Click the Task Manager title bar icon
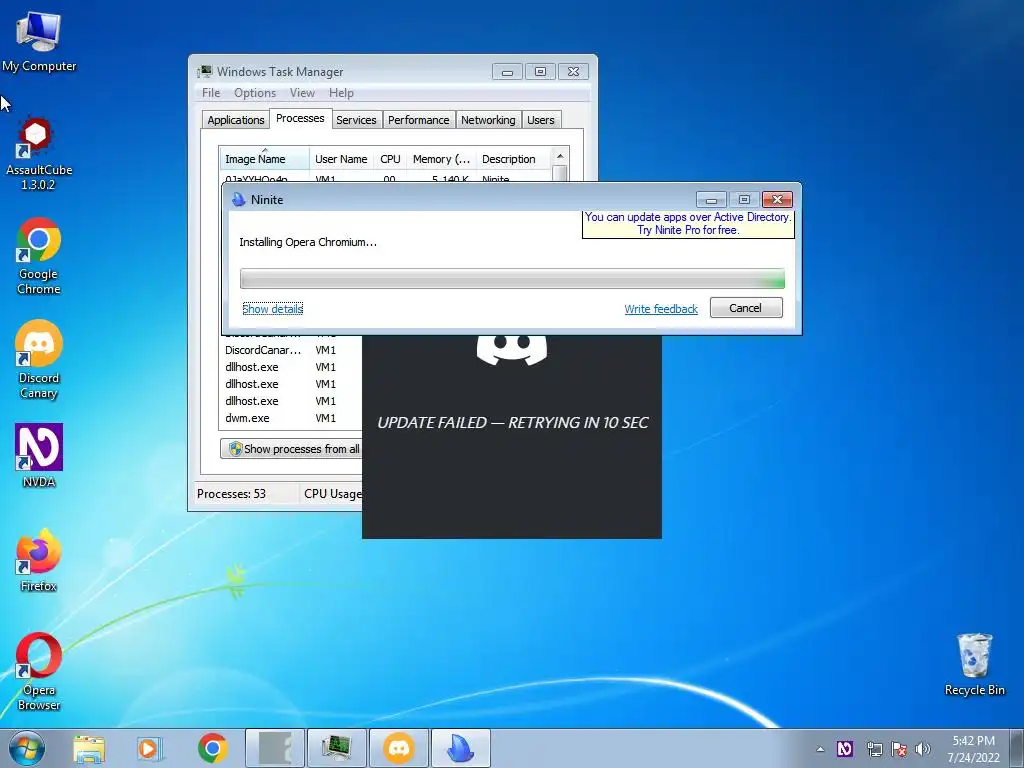This screenshot has height=768, width=1024. [205, 72]
